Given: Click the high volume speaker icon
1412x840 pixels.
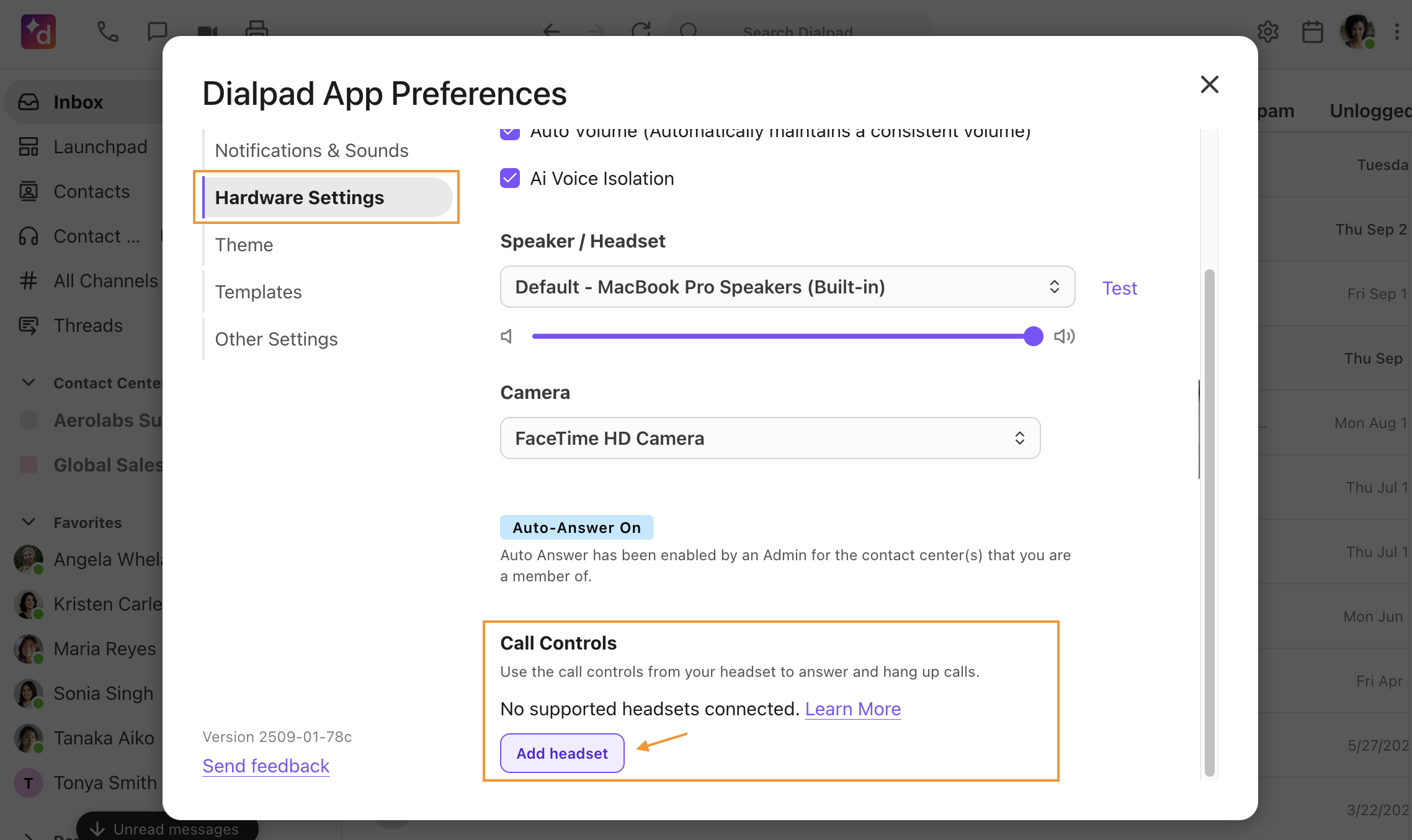Looking at the screenshot, I should click(1064, 336).
